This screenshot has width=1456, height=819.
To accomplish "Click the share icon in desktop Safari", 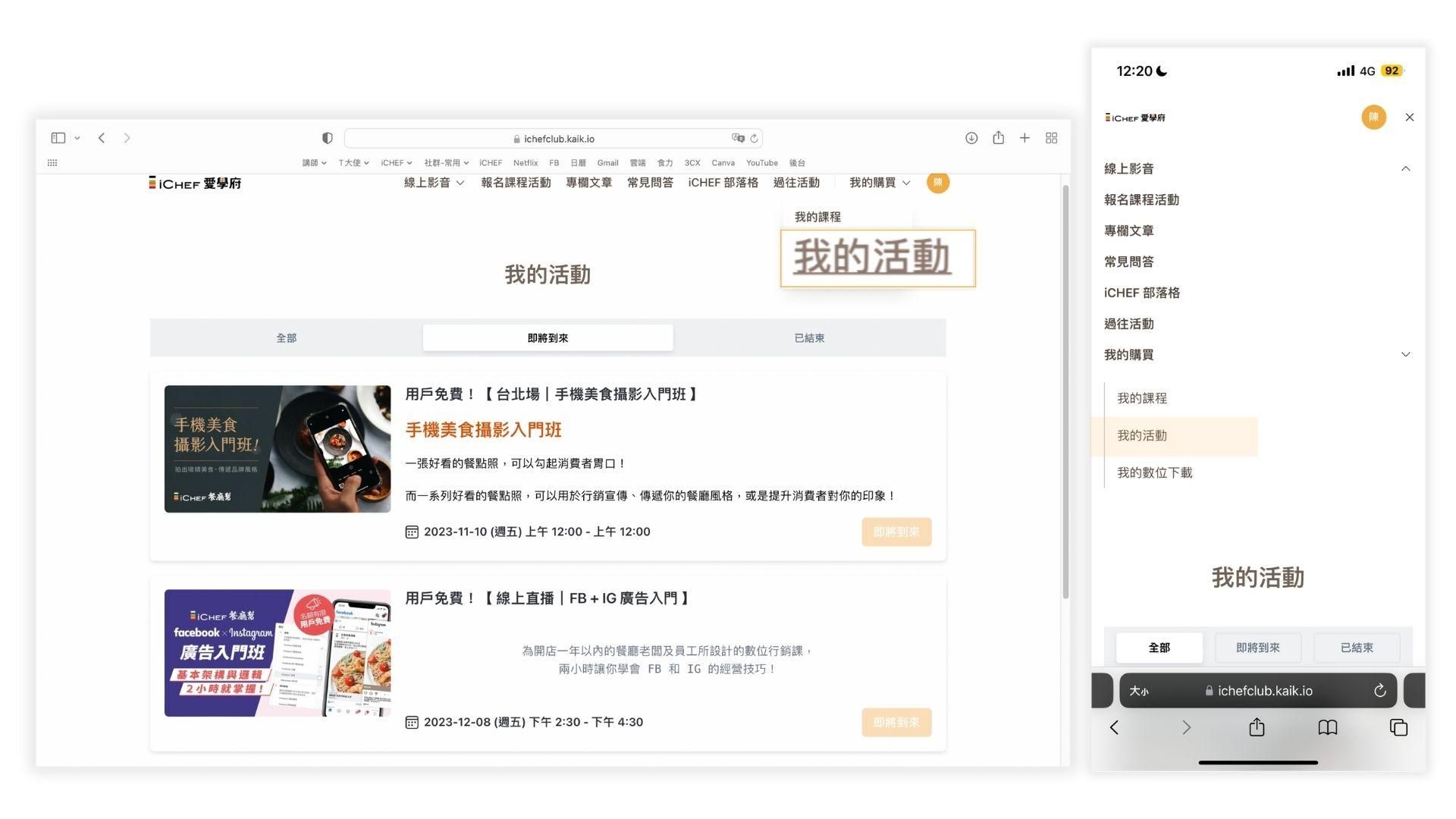I will coord(998,138).
